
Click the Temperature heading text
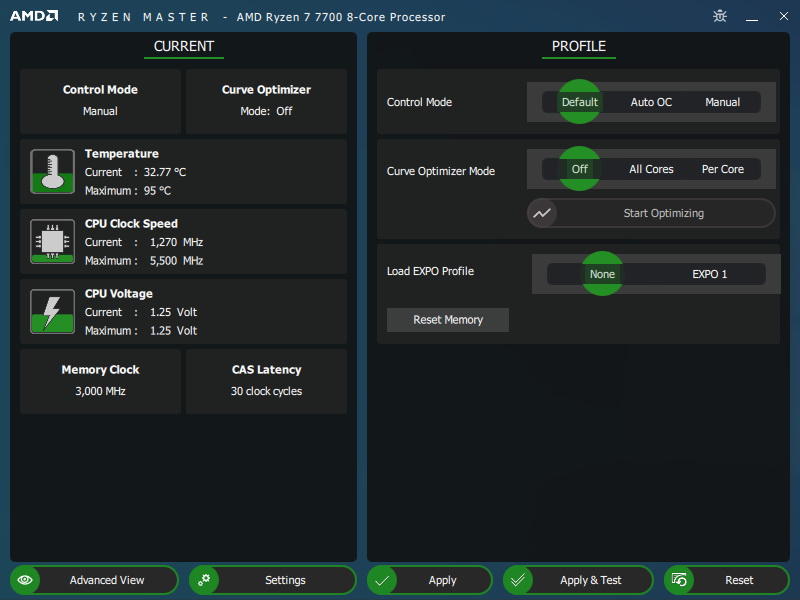coord(121,154)
